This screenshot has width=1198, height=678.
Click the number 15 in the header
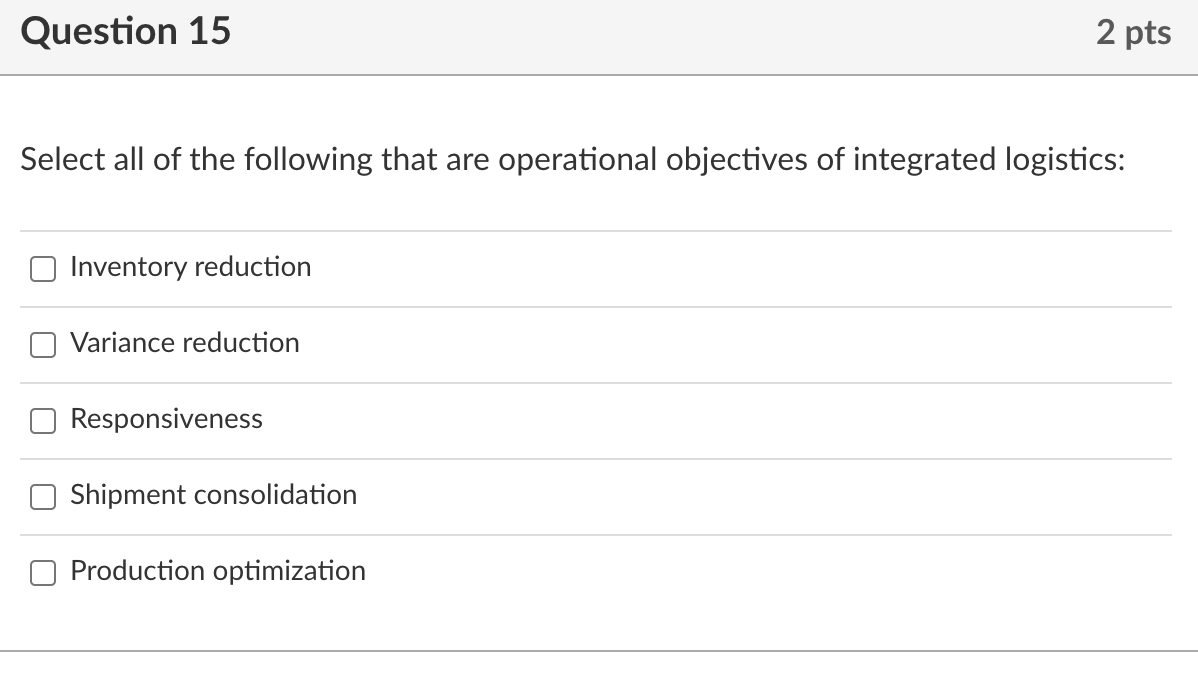[x=208, y=32]
